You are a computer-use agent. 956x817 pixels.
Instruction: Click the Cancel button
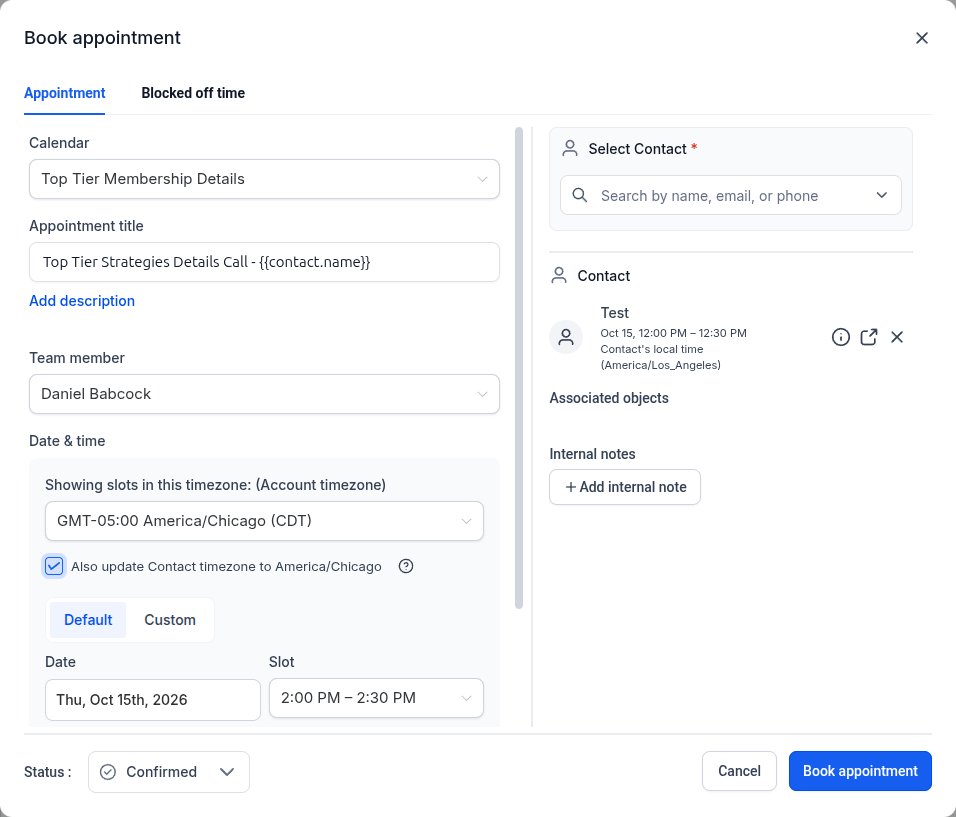click(x=739, y=771)
